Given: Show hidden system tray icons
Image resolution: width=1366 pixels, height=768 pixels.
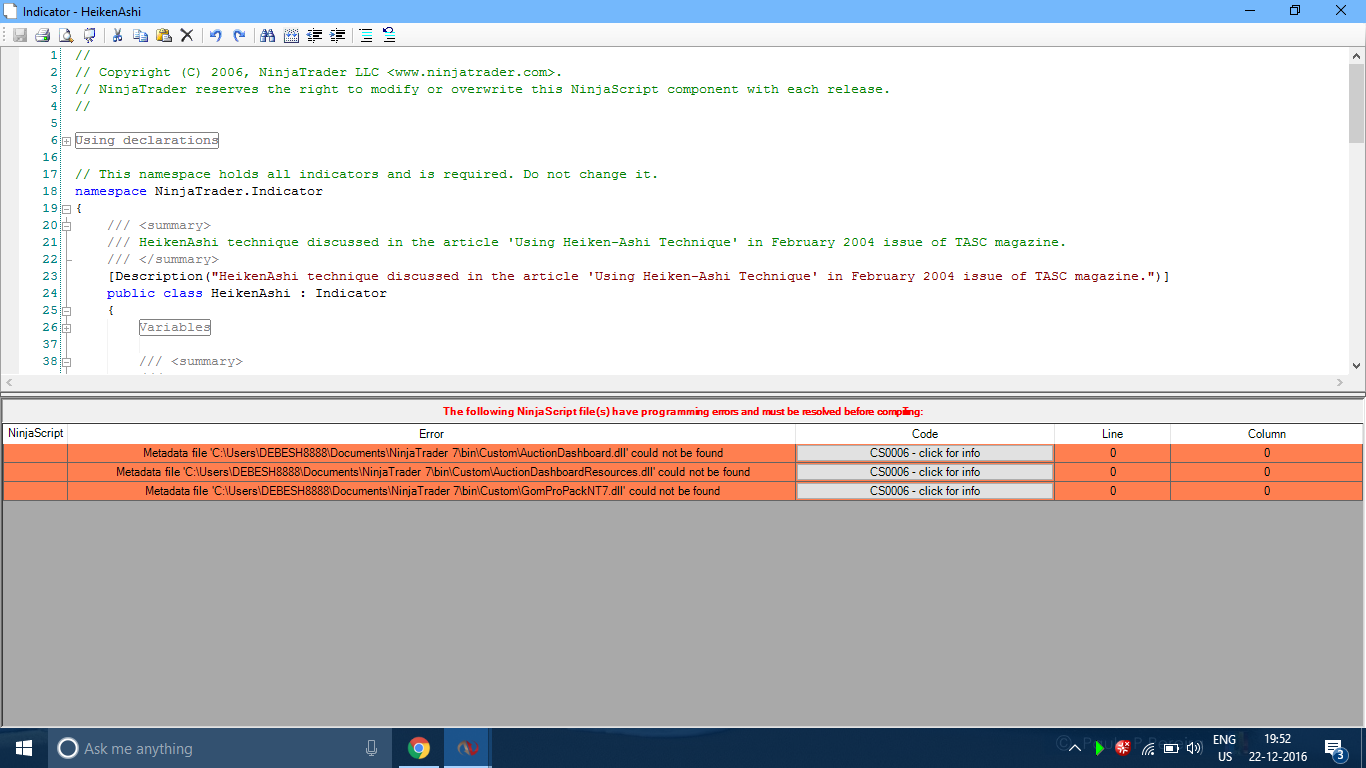Looking at the screenshot, I should point(1075,748).
